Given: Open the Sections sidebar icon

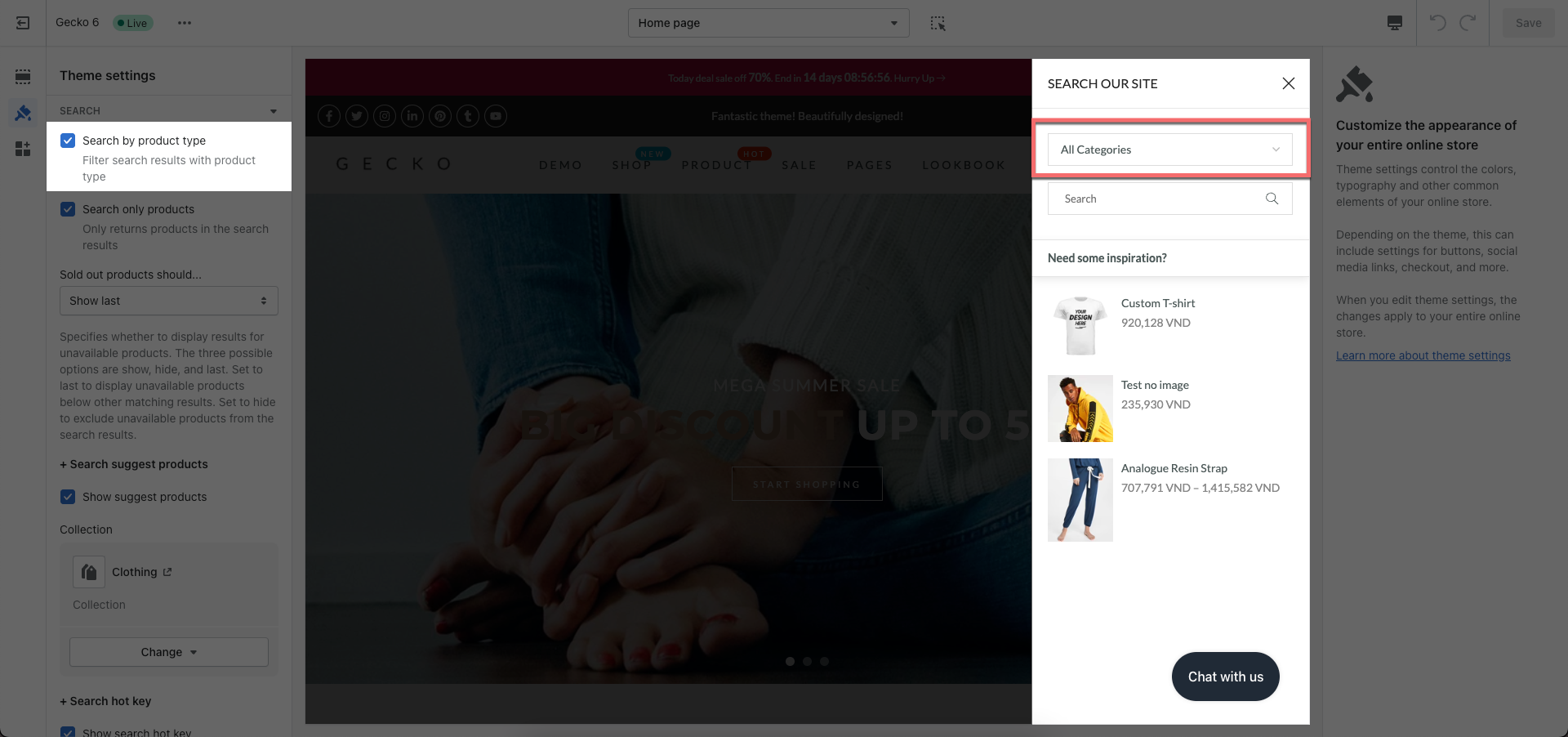Looking at the screenshot, I should (x=23, y=77).
